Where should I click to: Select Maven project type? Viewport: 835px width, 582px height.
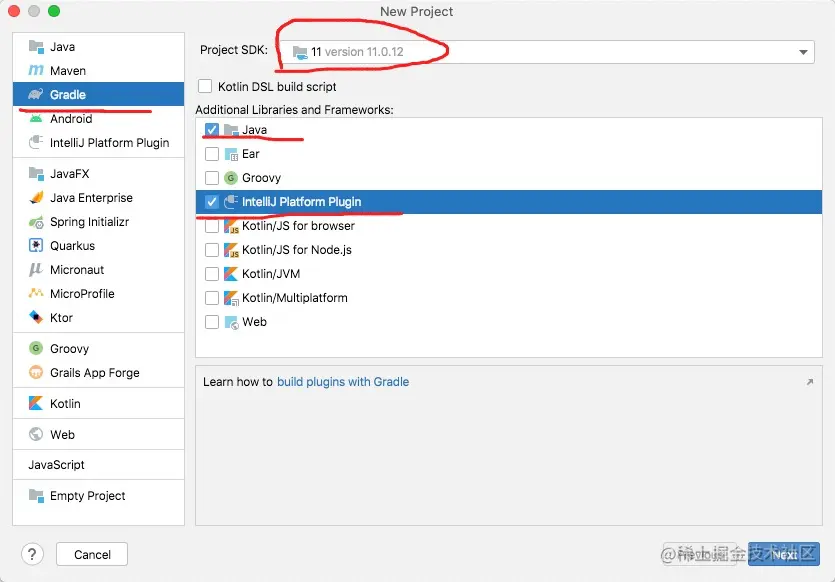(99, 70)
